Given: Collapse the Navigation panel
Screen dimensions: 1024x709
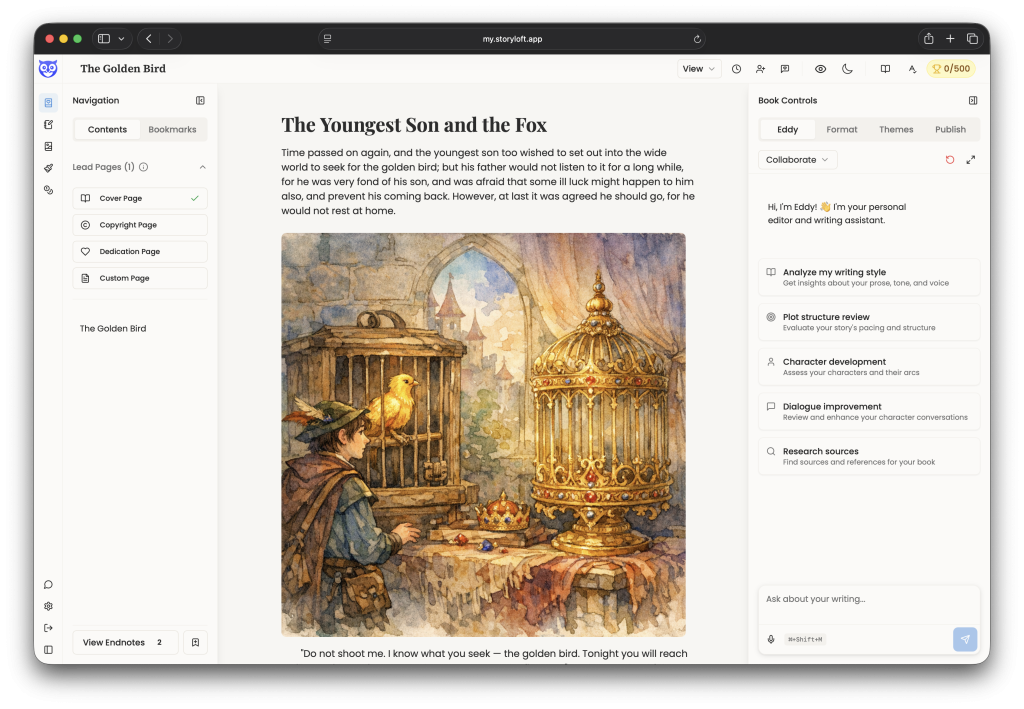Looking at the screenshot, I should pyautogui.click(x=200, y=101).
